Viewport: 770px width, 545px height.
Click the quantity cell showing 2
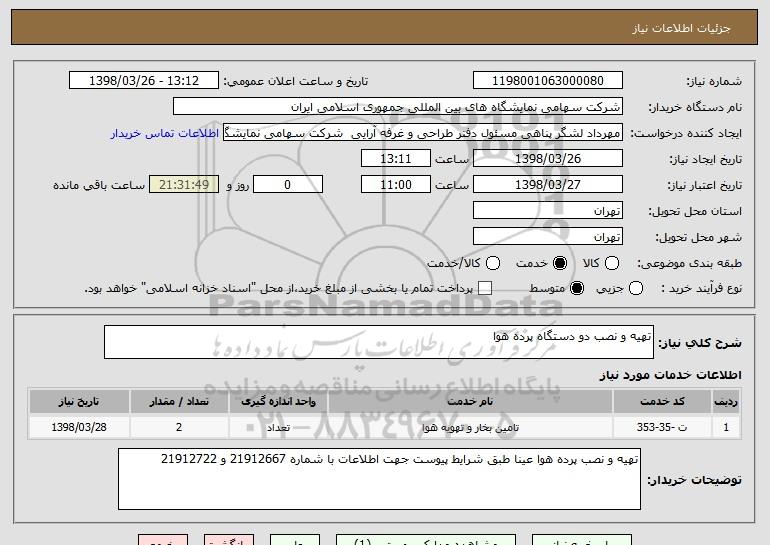[x=179, y=427]
